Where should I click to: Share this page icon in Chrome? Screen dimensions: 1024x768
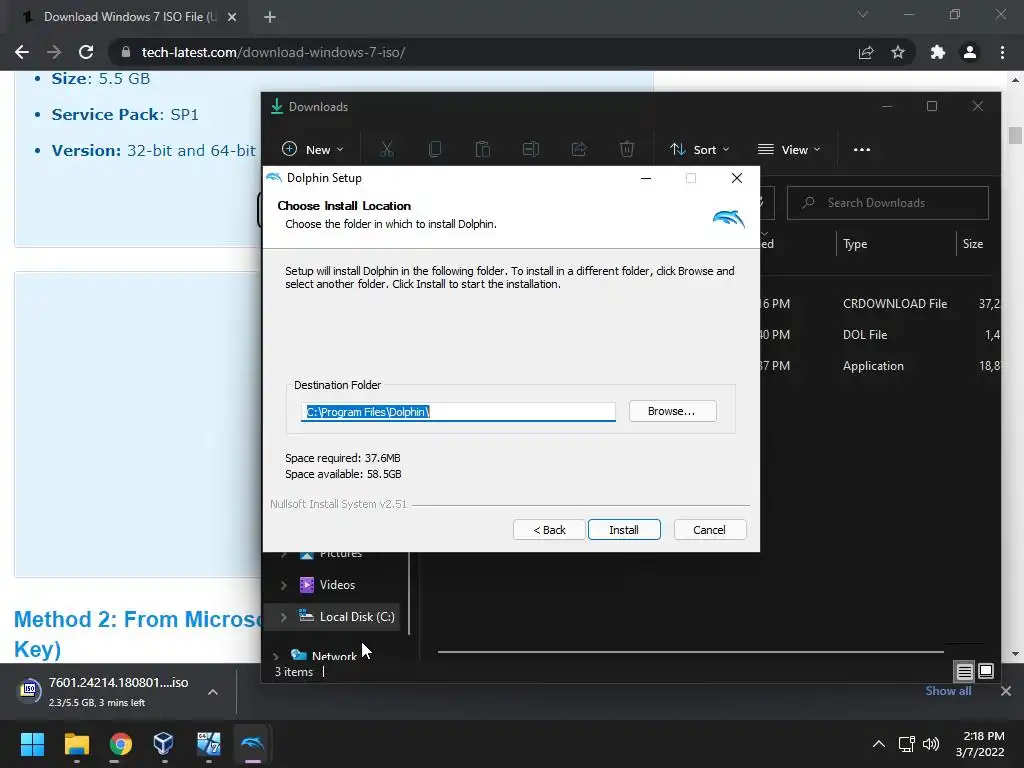tap(866, 52)
